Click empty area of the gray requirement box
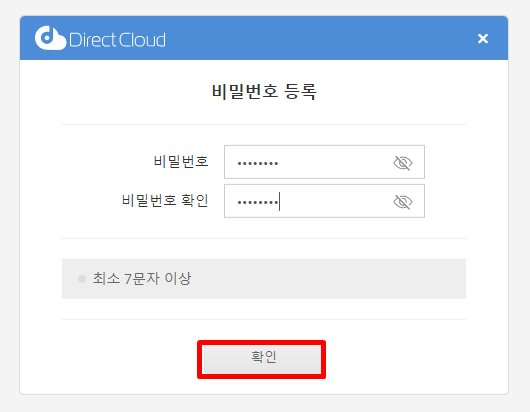The image size is (530, 412). tap(328, 279)
